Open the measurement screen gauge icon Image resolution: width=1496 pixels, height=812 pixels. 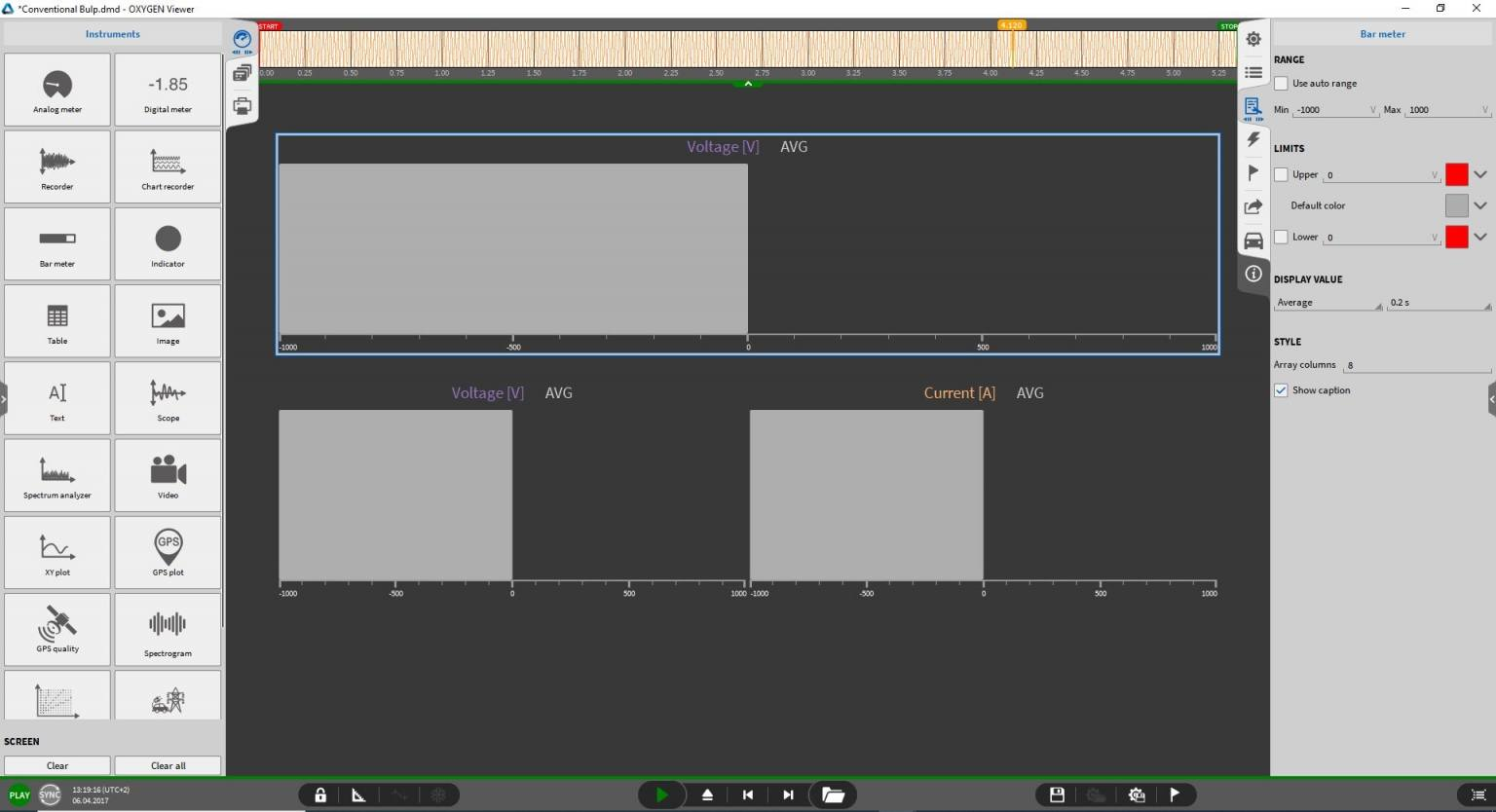click(x=243, y=41)
